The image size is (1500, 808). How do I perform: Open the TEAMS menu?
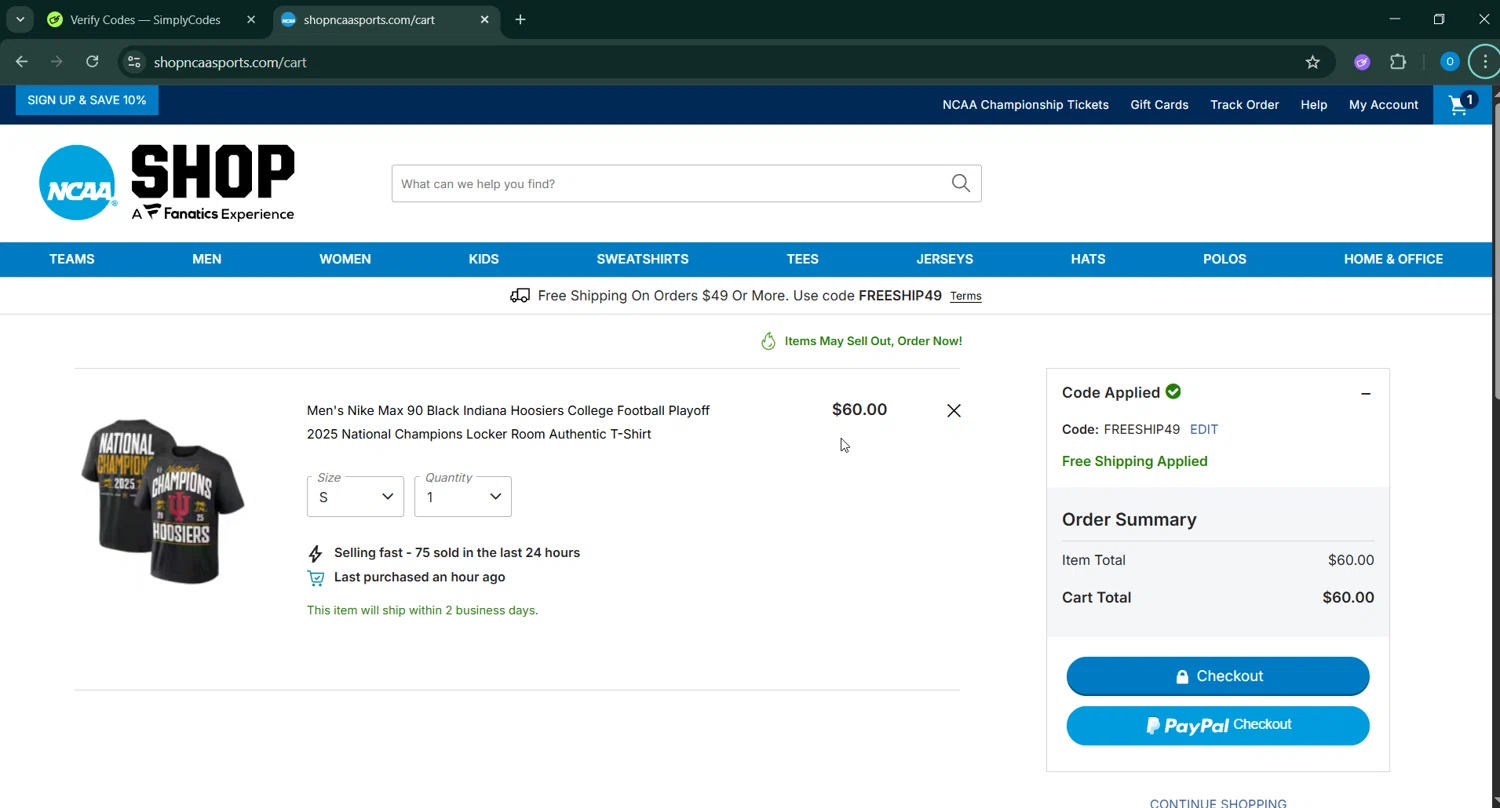(72, 259)
